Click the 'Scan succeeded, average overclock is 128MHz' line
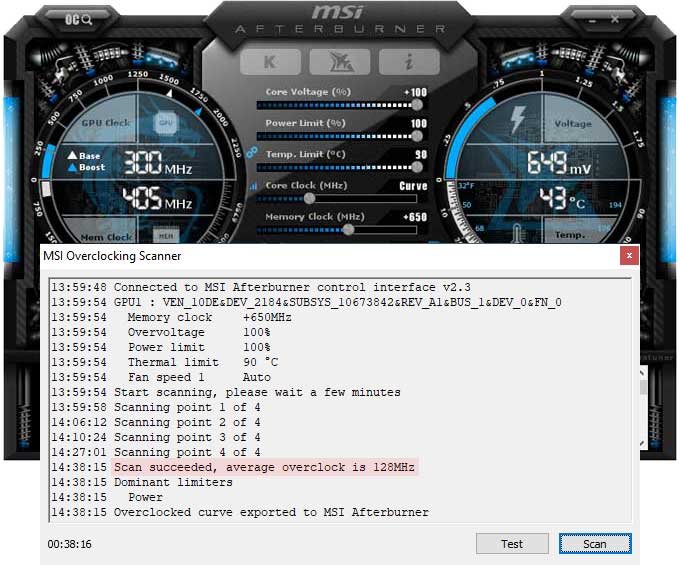Viewport: 680px width, 565px height. pos(264,467)
